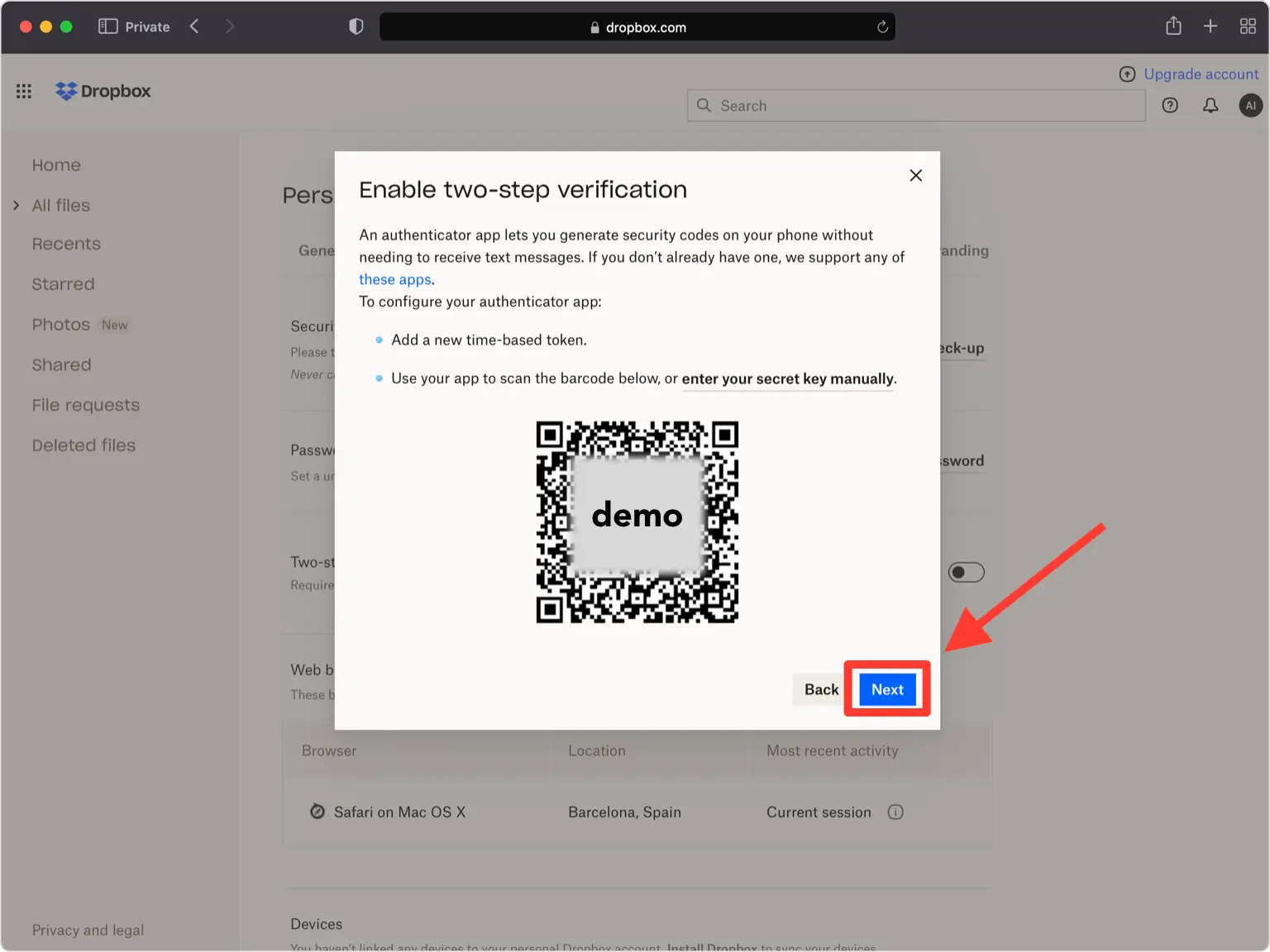The width and height of the screenshot is (1270, 952).
Task: Click the demo QR code image
Action: [x=637, y=521]
